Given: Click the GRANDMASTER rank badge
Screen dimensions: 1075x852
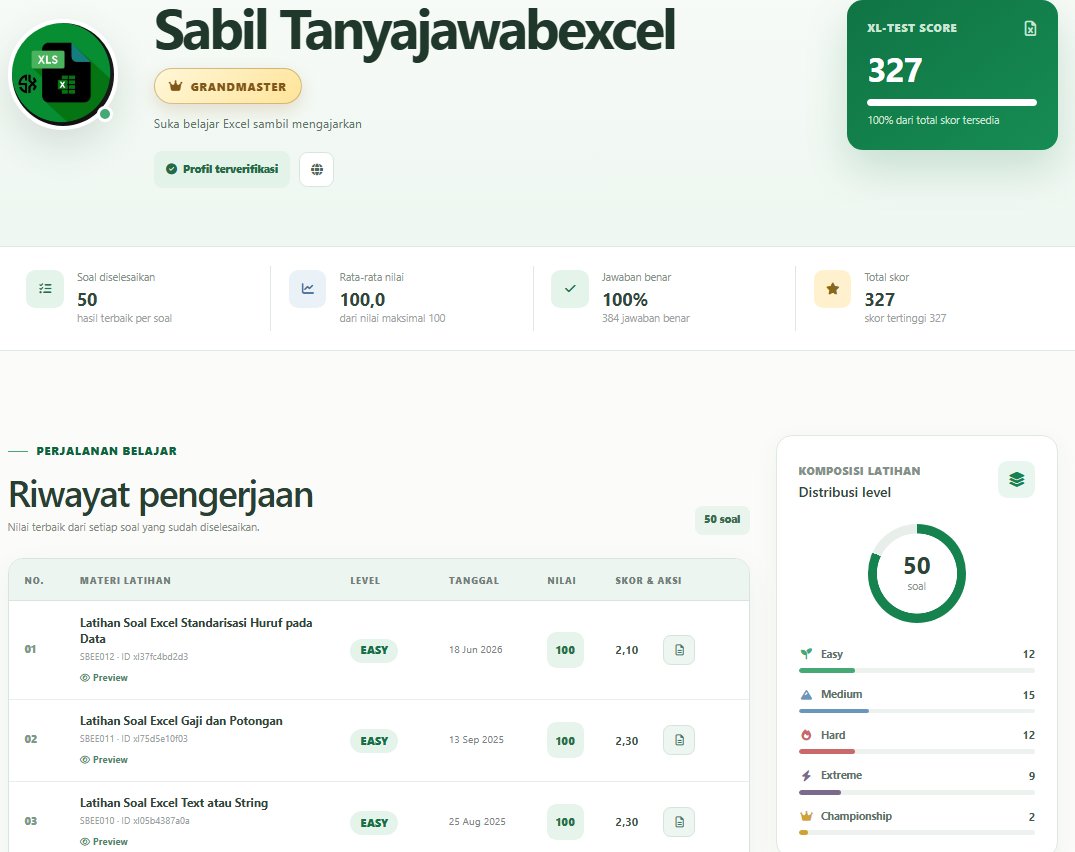Looking at the screenshot, I should click(x=228, y=86).
